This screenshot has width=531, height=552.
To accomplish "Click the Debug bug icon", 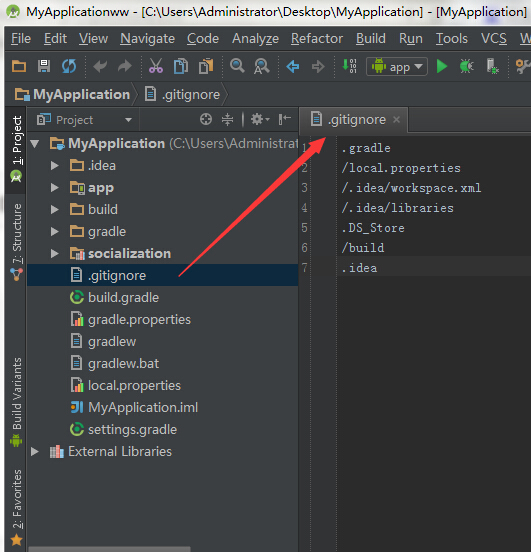I will coord(467,66).
